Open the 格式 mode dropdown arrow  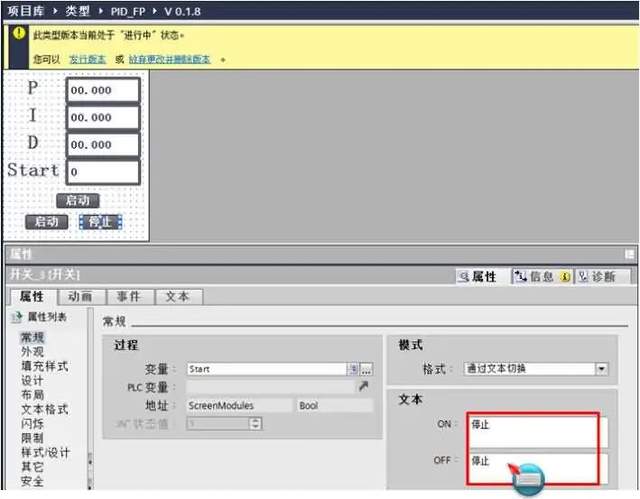pos(601,369)
